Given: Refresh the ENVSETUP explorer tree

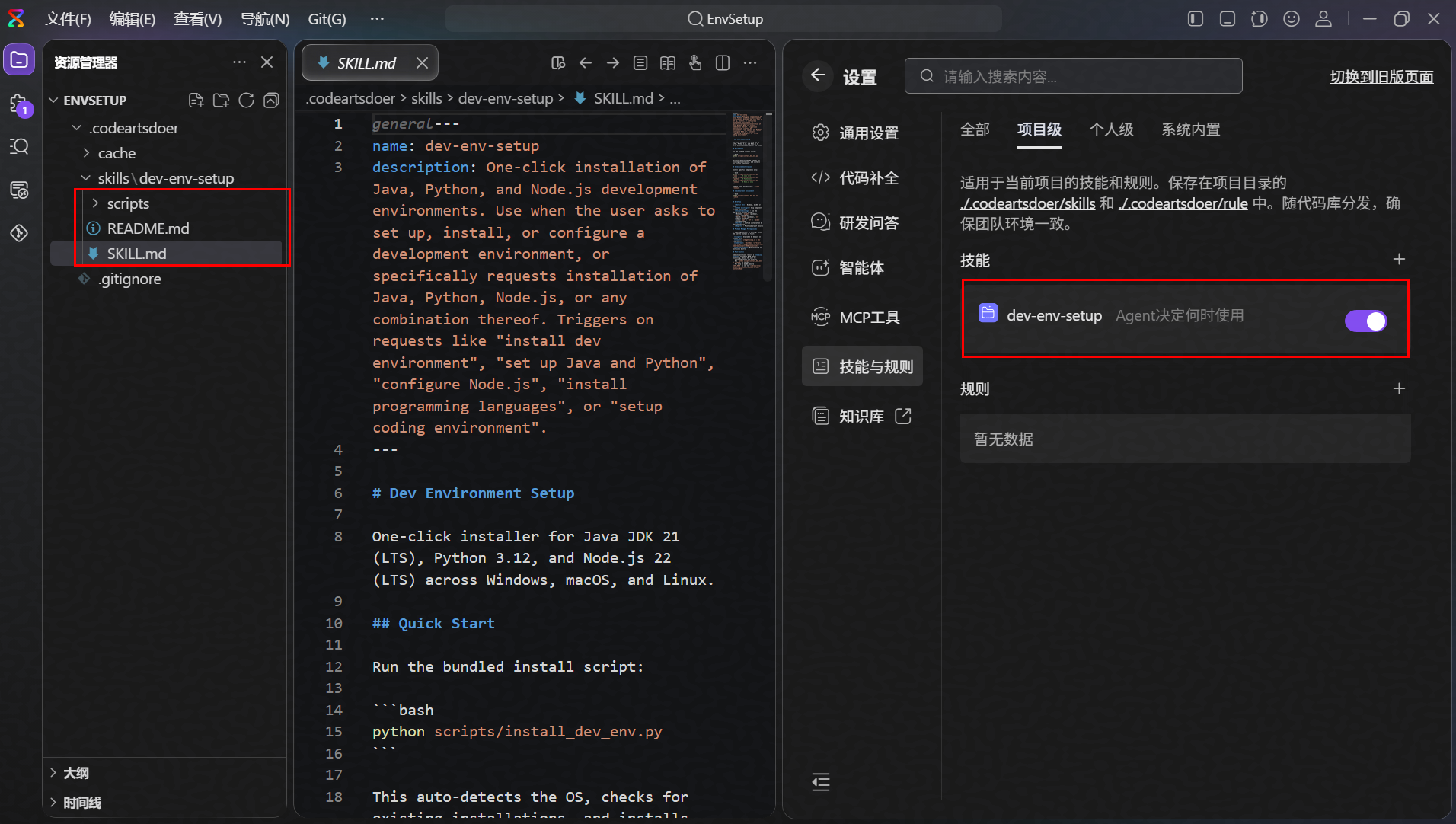Looking at the screenshot, I should tap(246, 101).
